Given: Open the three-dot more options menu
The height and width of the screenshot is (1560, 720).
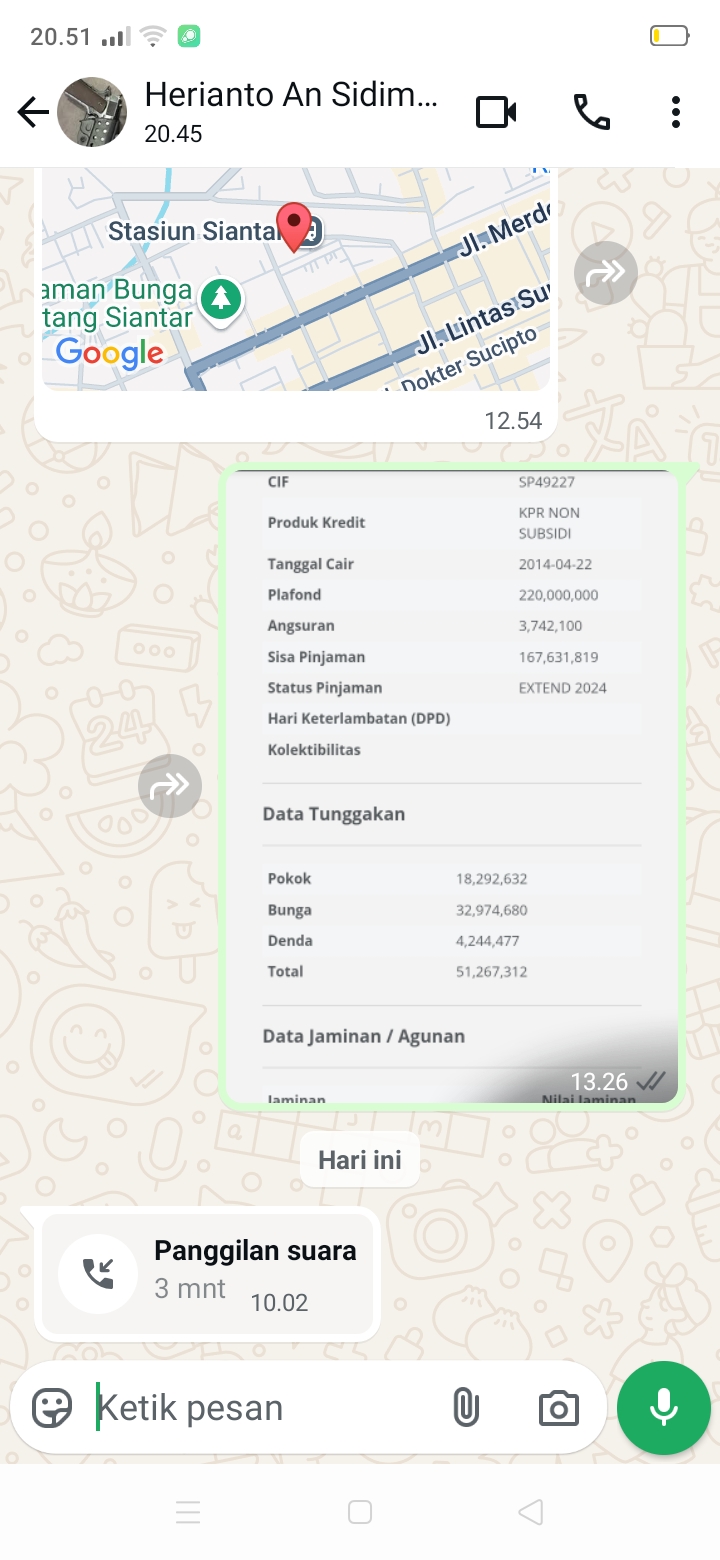Looking at the screenshot, I should (x=676, y=113).
